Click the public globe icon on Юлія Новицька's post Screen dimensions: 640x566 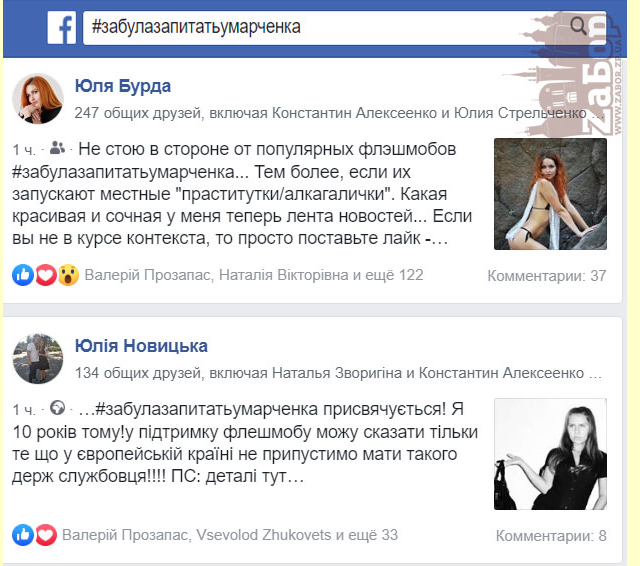pos(57,408)
